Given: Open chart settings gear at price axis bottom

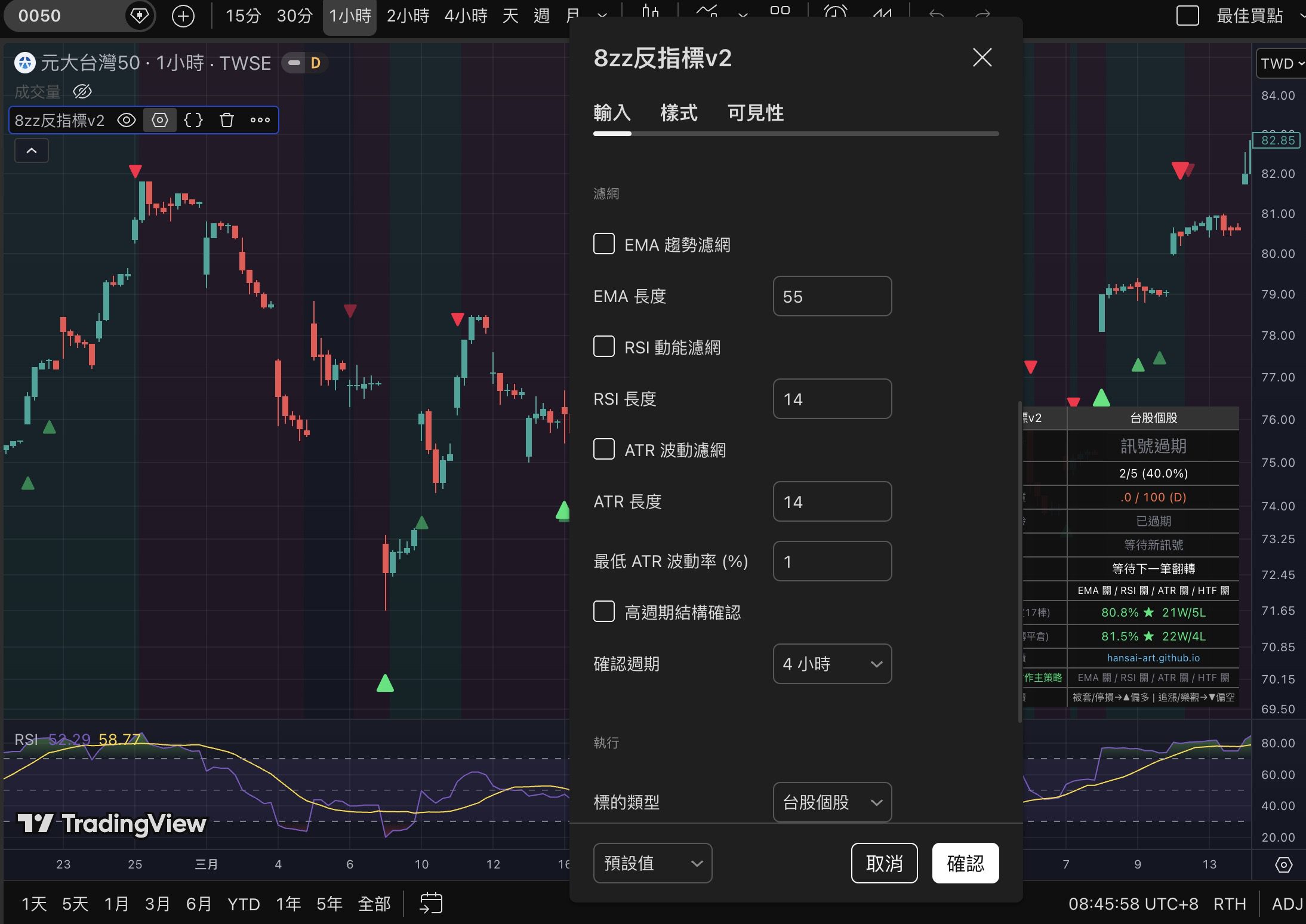Looking at the screenshot, I should pos(1283,864).
